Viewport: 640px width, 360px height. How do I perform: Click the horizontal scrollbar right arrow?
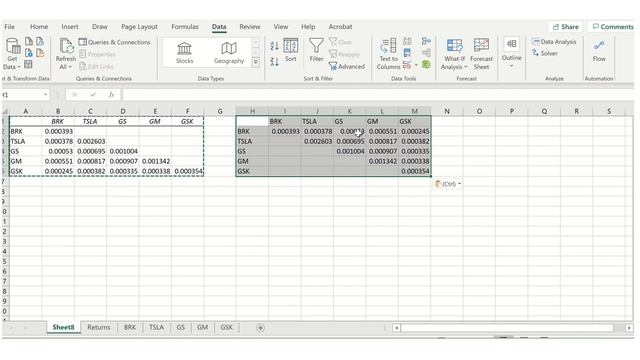pyautogui.click(x=629, y=328)
